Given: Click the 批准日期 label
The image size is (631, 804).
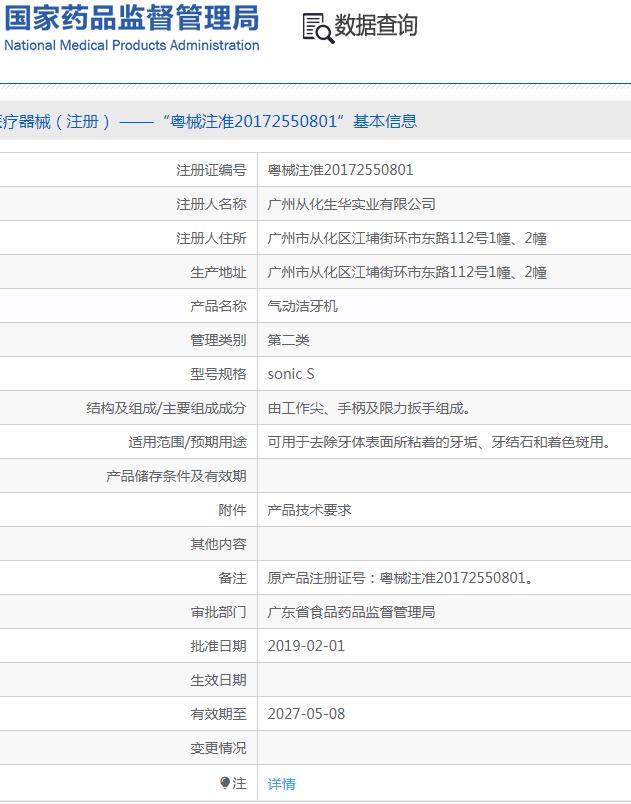Looking at the screenshot, I should (218, 646).
